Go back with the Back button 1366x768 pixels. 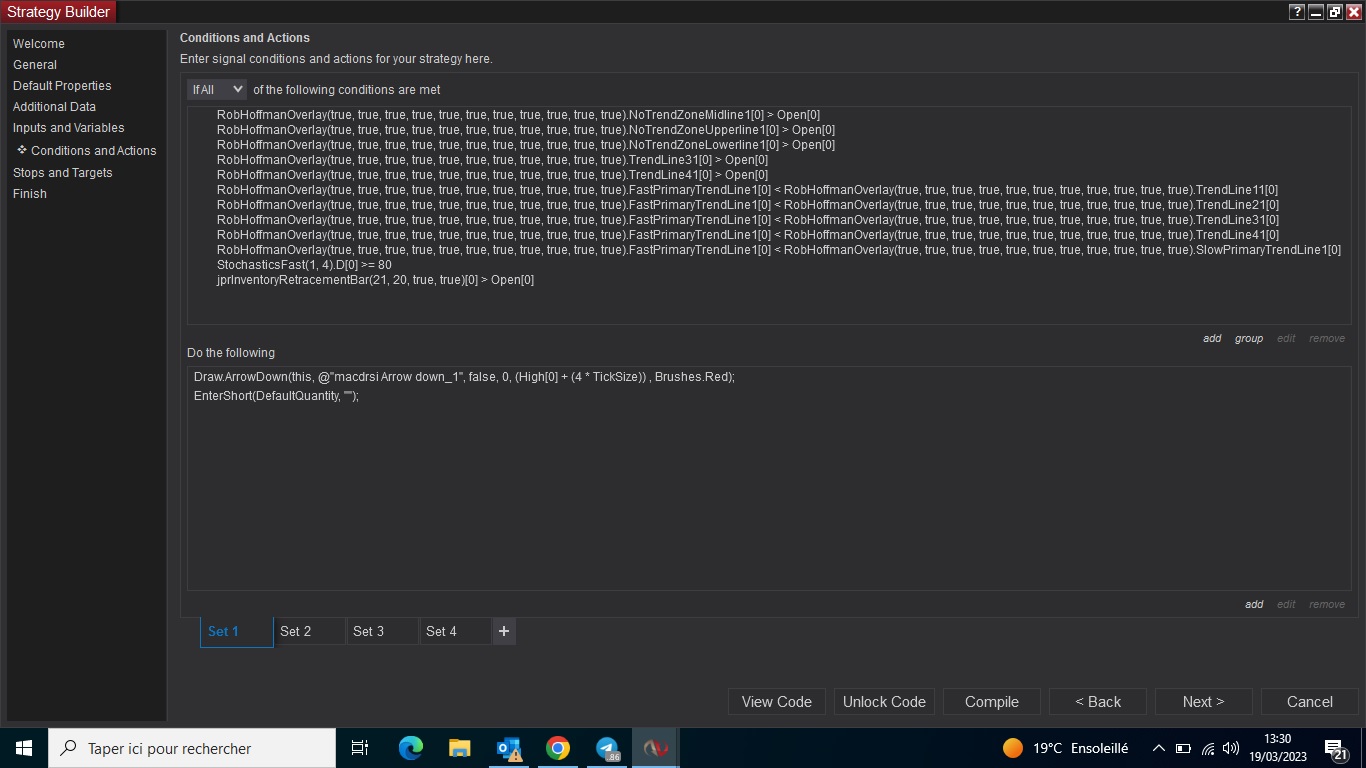(x=1098, y=702)
